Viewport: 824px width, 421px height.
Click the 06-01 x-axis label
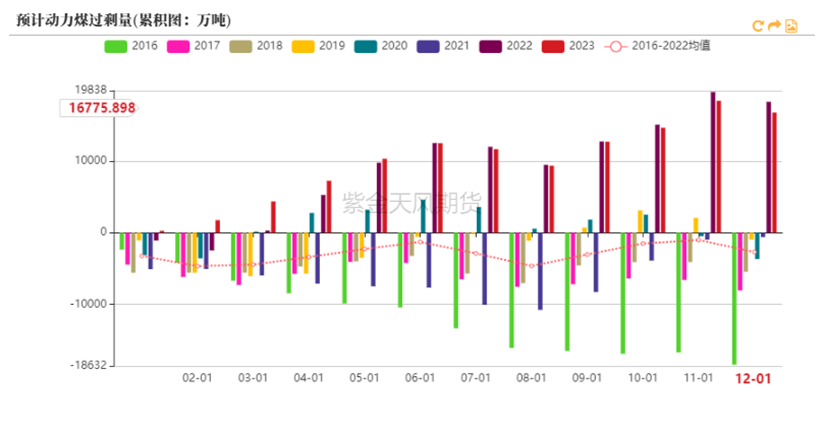420,378
